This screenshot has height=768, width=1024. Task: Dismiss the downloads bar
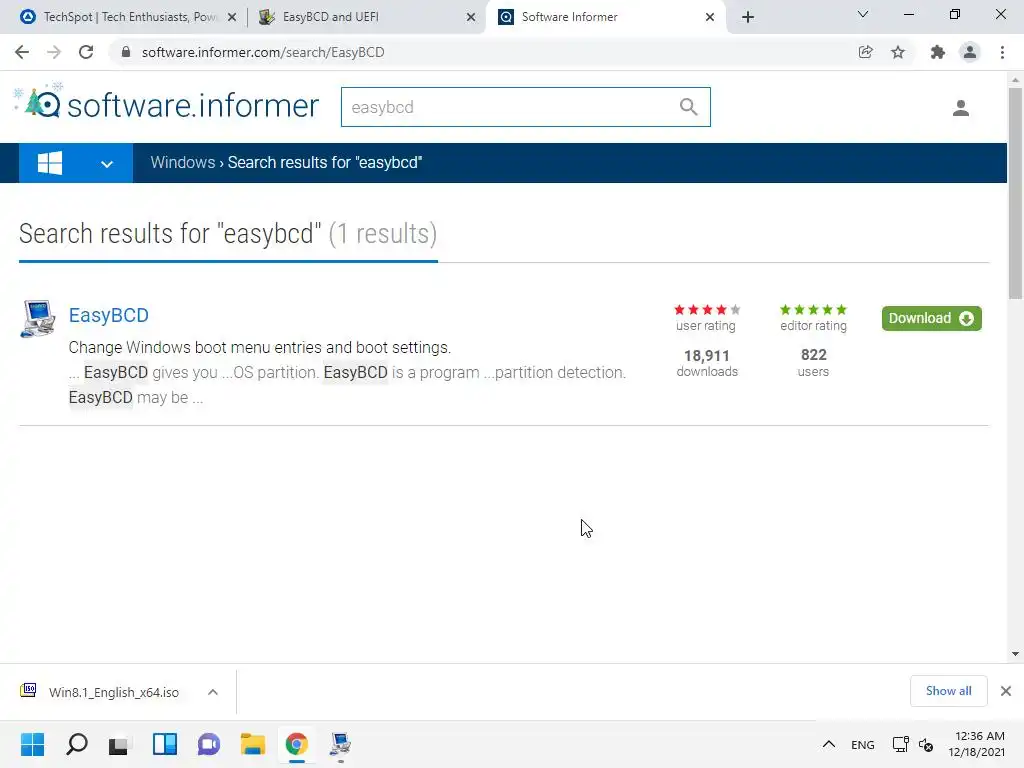[1006, 691]
